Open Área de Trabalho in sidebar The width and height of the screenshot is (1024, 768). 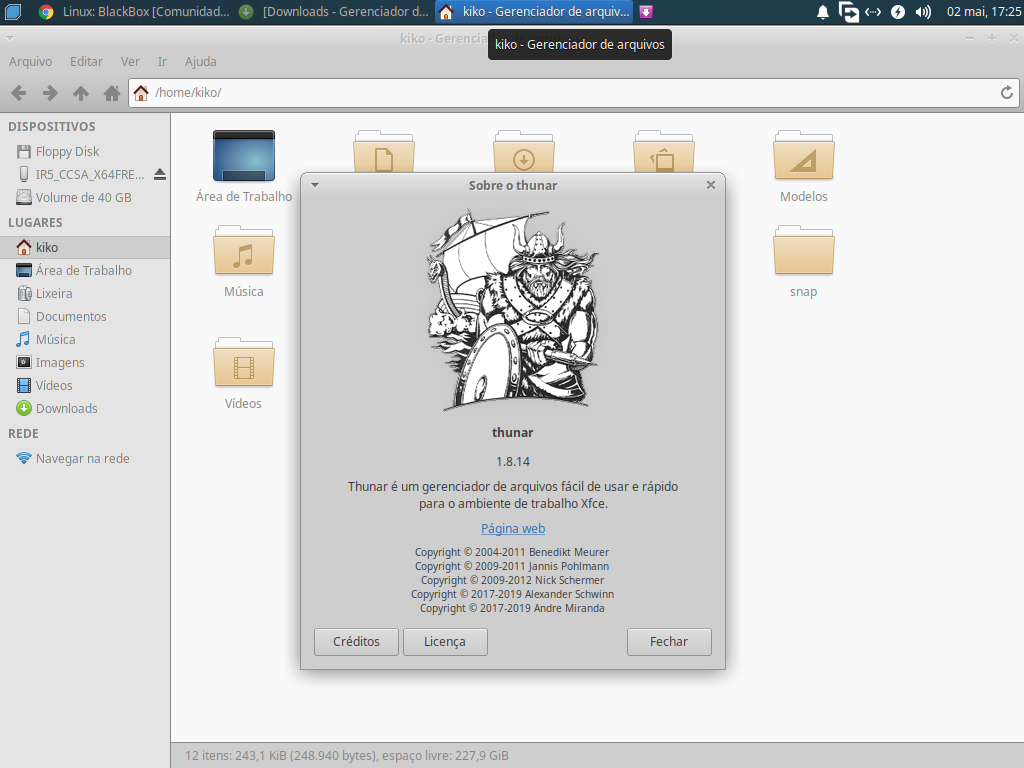85,270
